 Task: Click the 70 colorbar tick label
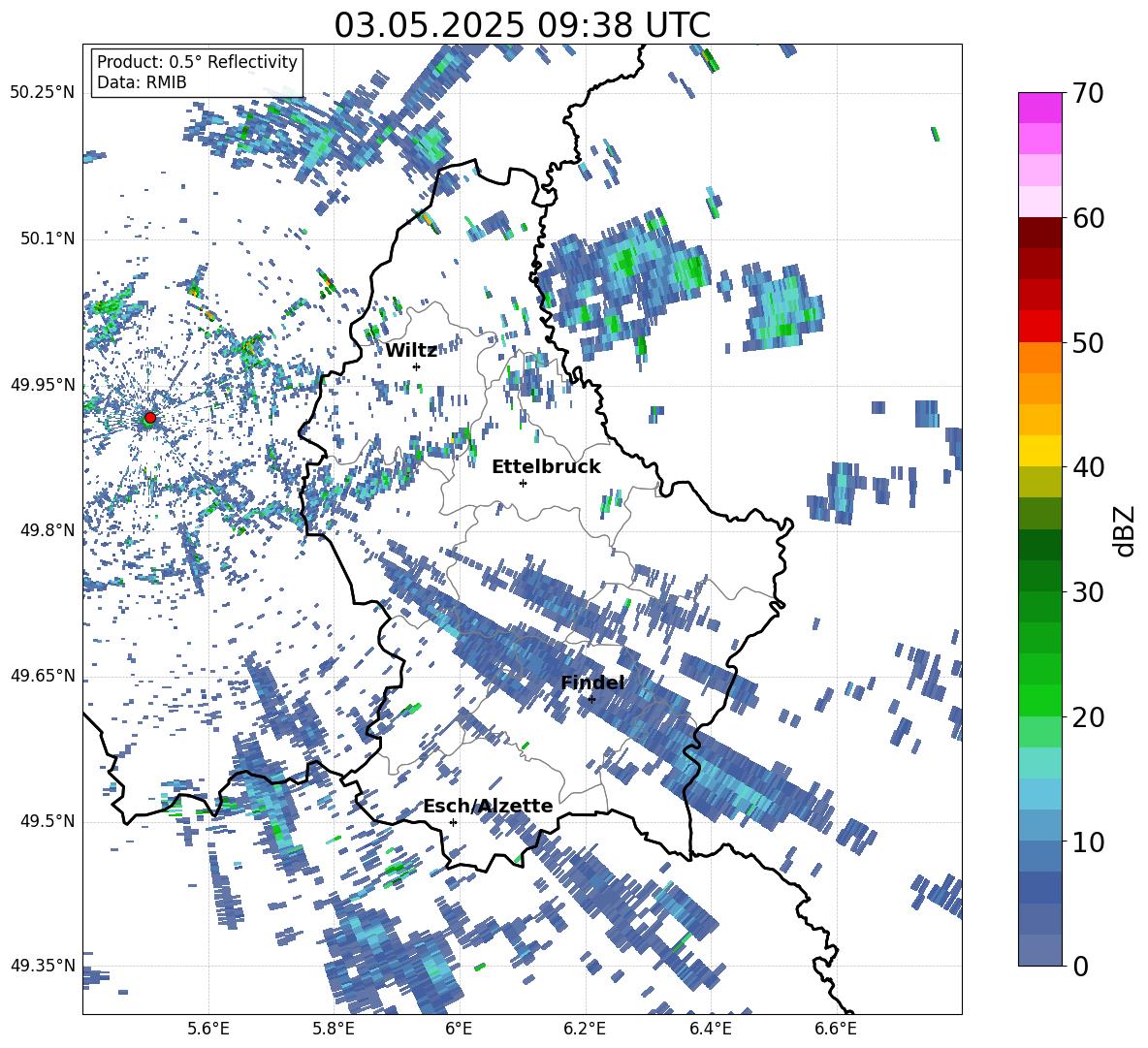[x=1087, y=94]
